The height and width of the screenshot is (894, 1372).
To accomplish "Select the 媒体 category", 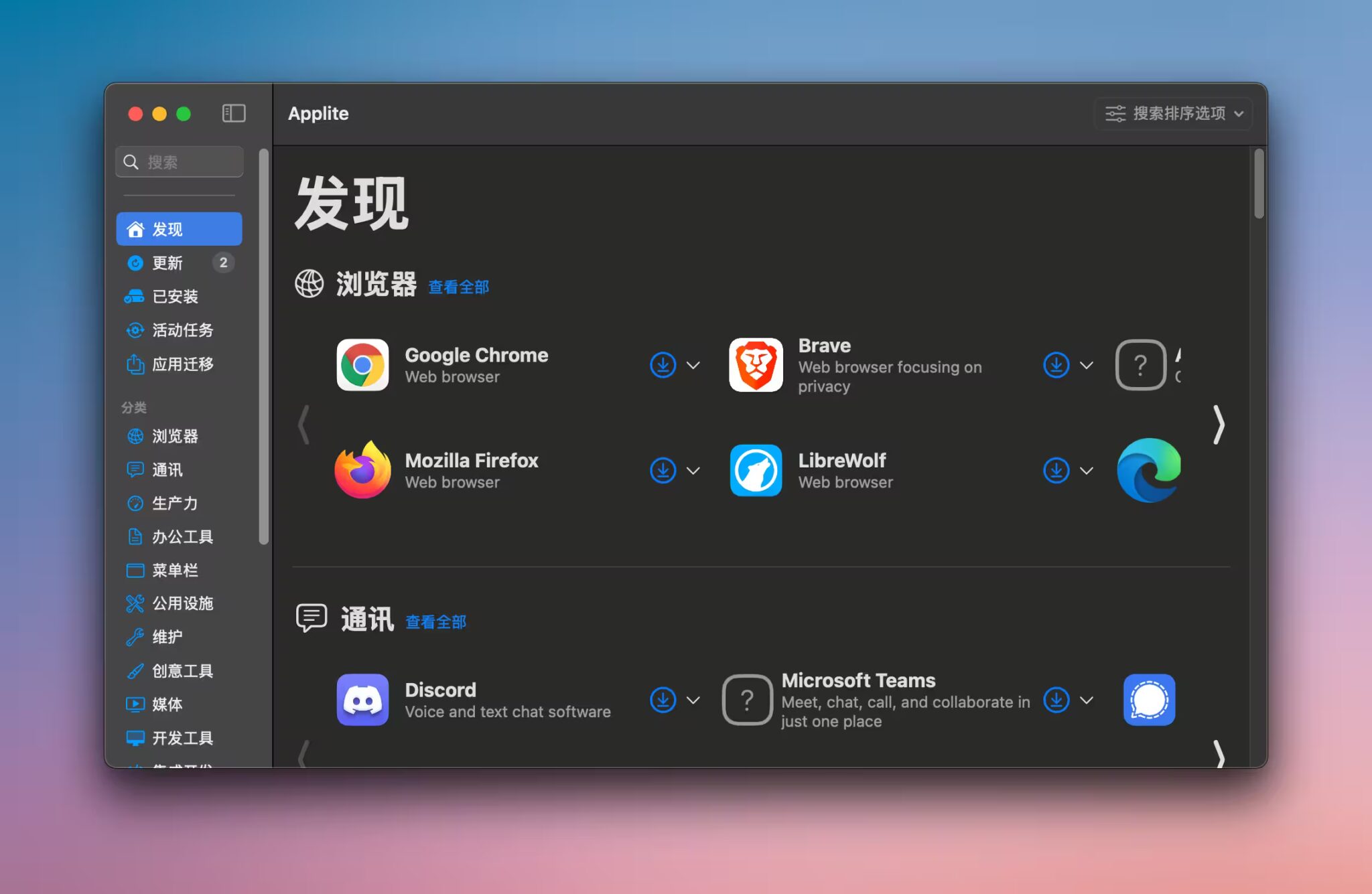I will (166, 704).
